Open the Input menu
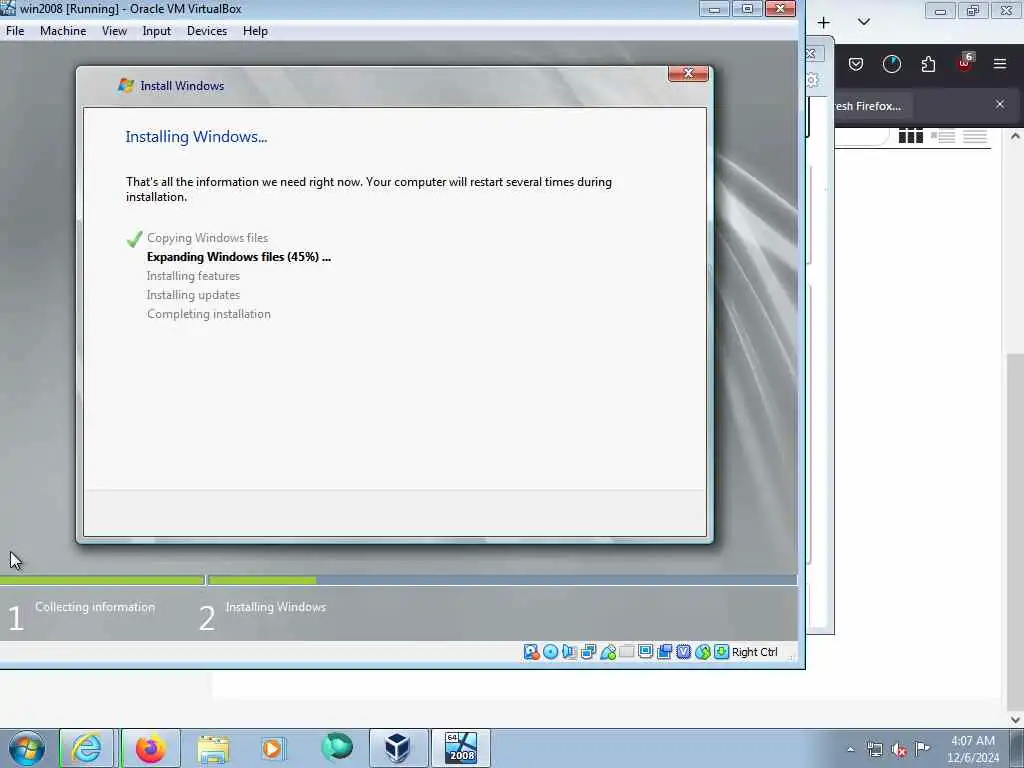 point(157,31)
